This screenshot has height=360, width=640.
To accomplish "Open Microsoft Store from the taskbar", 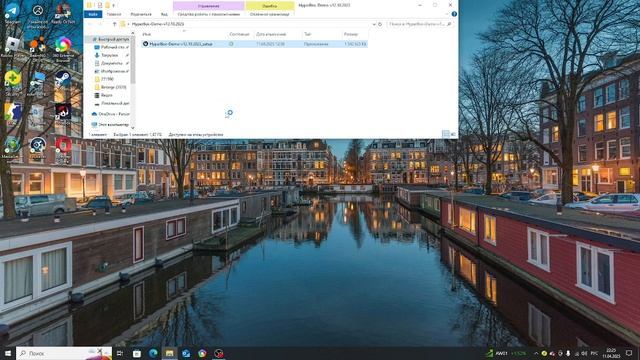I will coord(137,353).
